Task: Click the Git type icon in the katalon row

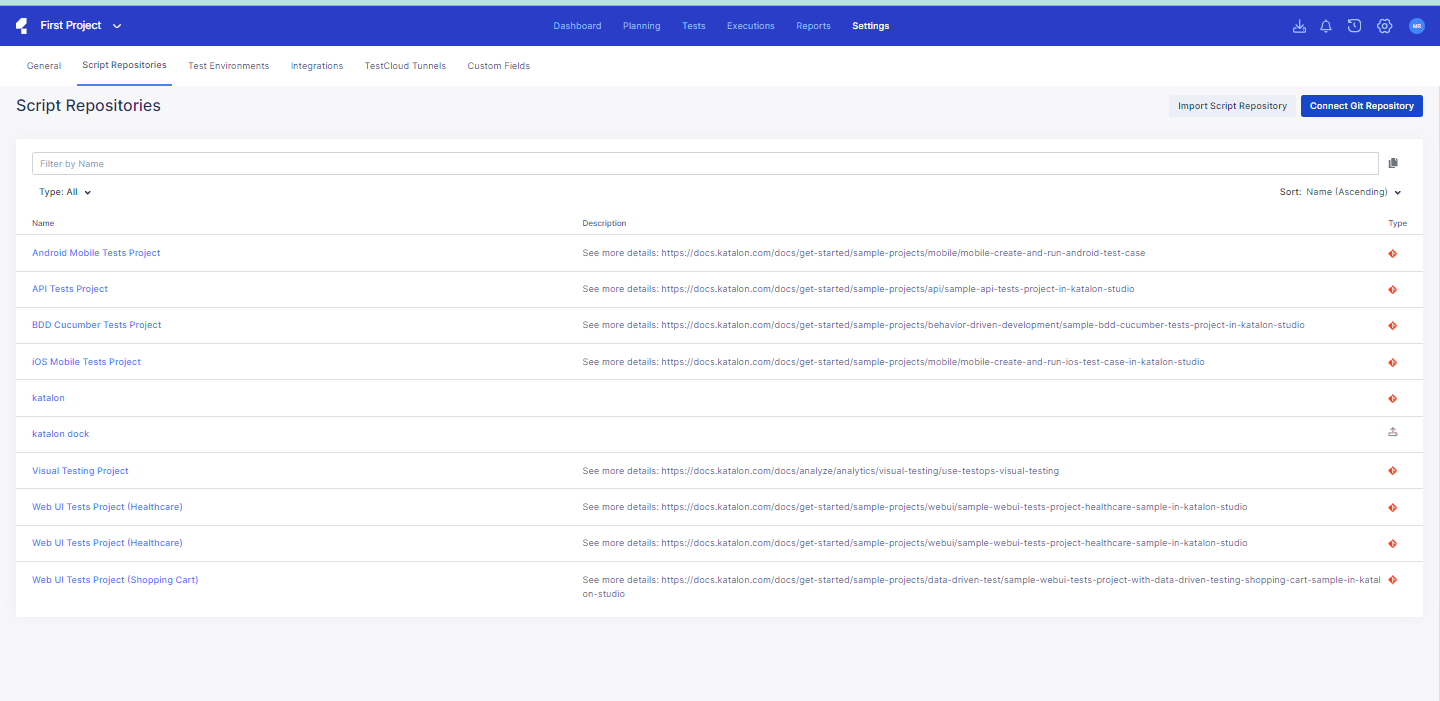Action: [1392, 399]
